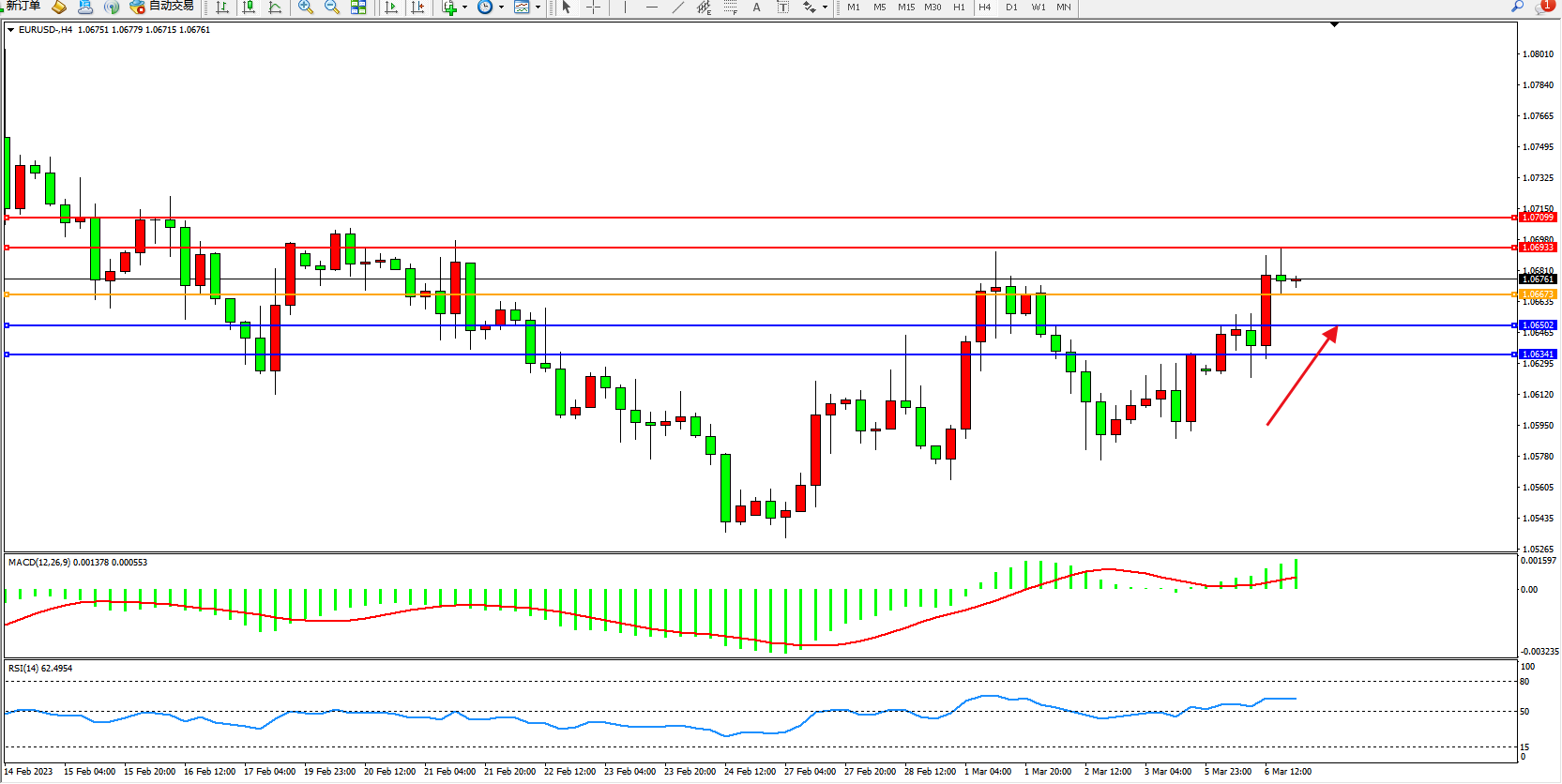Pick the trendline drawing tool
The height and width of the screenshot is (784, 1562).
coord(678,8)
